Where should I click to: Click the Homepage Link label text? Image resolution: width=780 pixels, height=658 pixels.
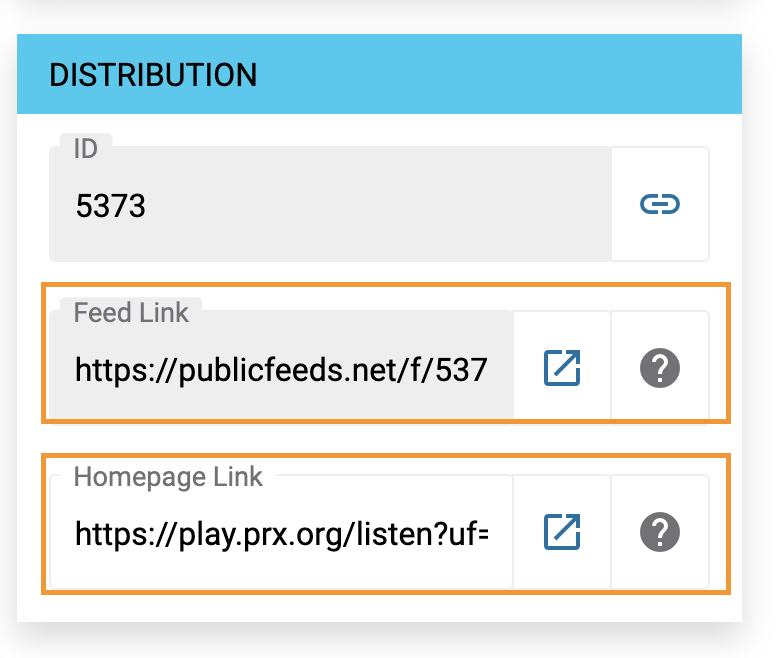168,477
